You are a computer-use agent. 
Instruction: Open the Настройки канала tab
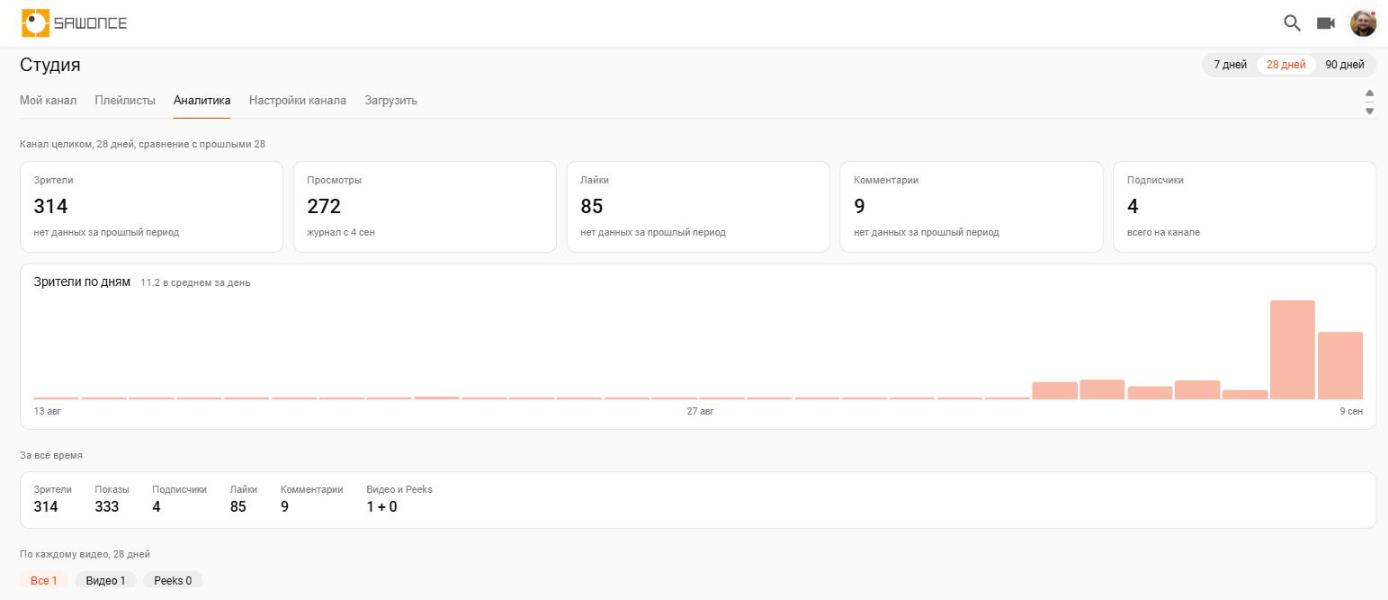click(298, 100)
